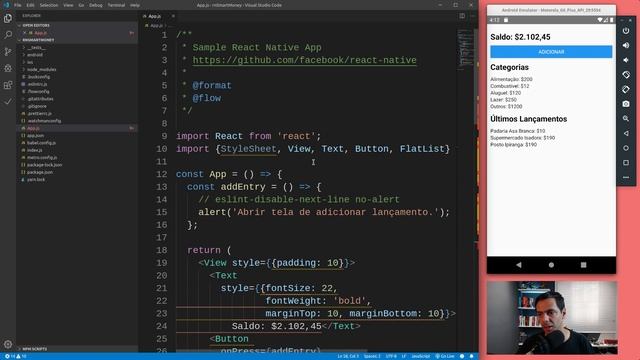Click line and column indicator in status bar
640x360 pixels.
348,356
